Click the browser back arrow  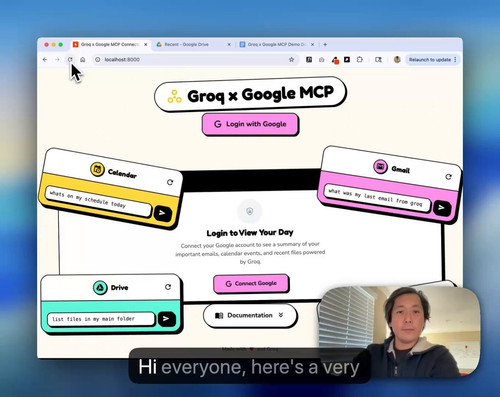pyautogui.click(x=45, y=60)
